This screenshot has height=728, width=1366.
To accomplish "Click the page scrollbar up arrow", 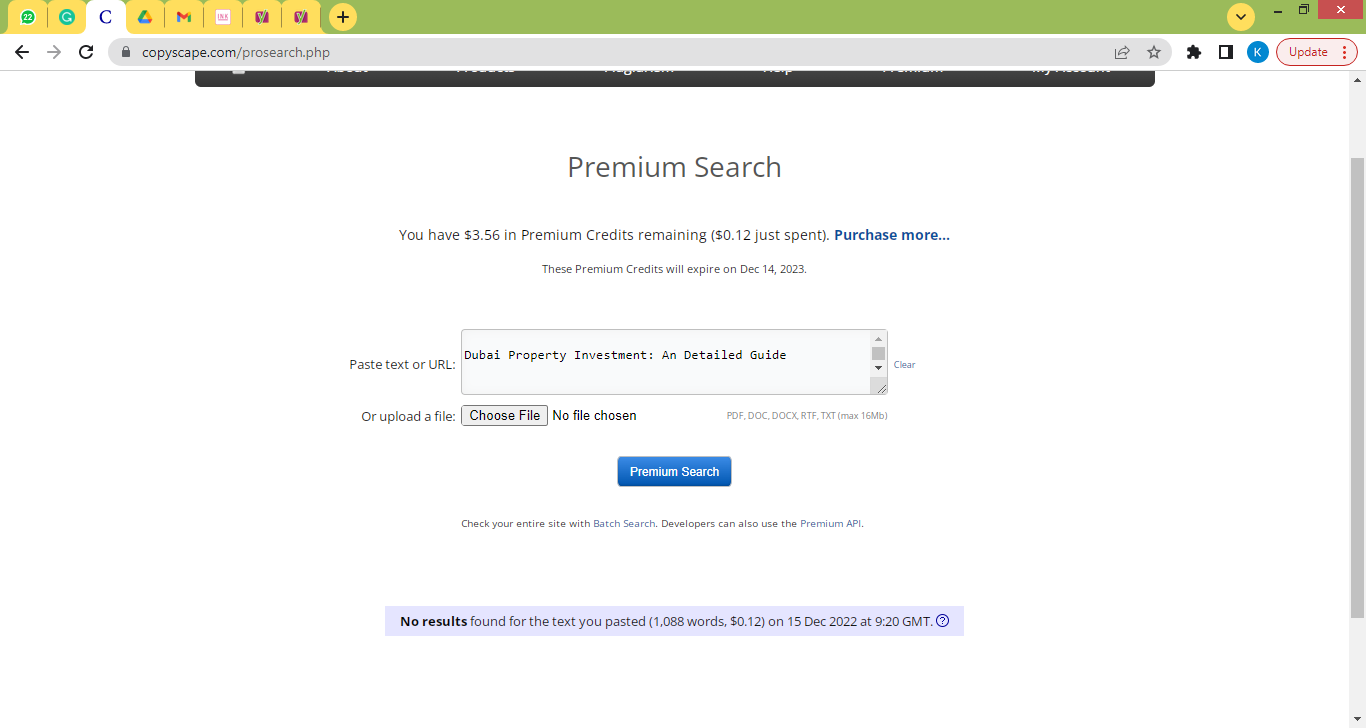I will (1357, 78).
